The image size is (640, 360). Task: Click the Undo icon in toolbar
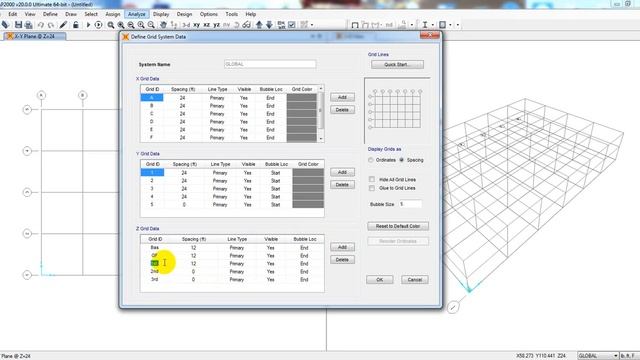coord(41,25)
